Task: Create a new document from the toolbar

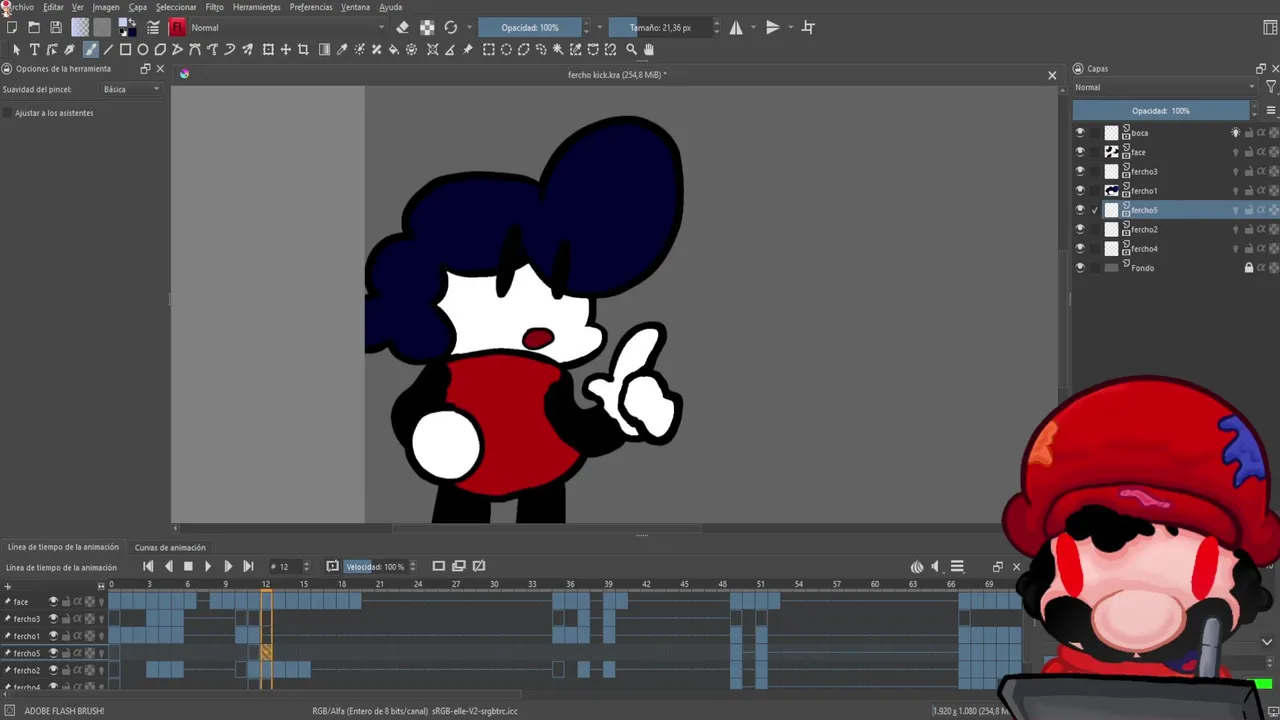Action: (x=12, y=28)
